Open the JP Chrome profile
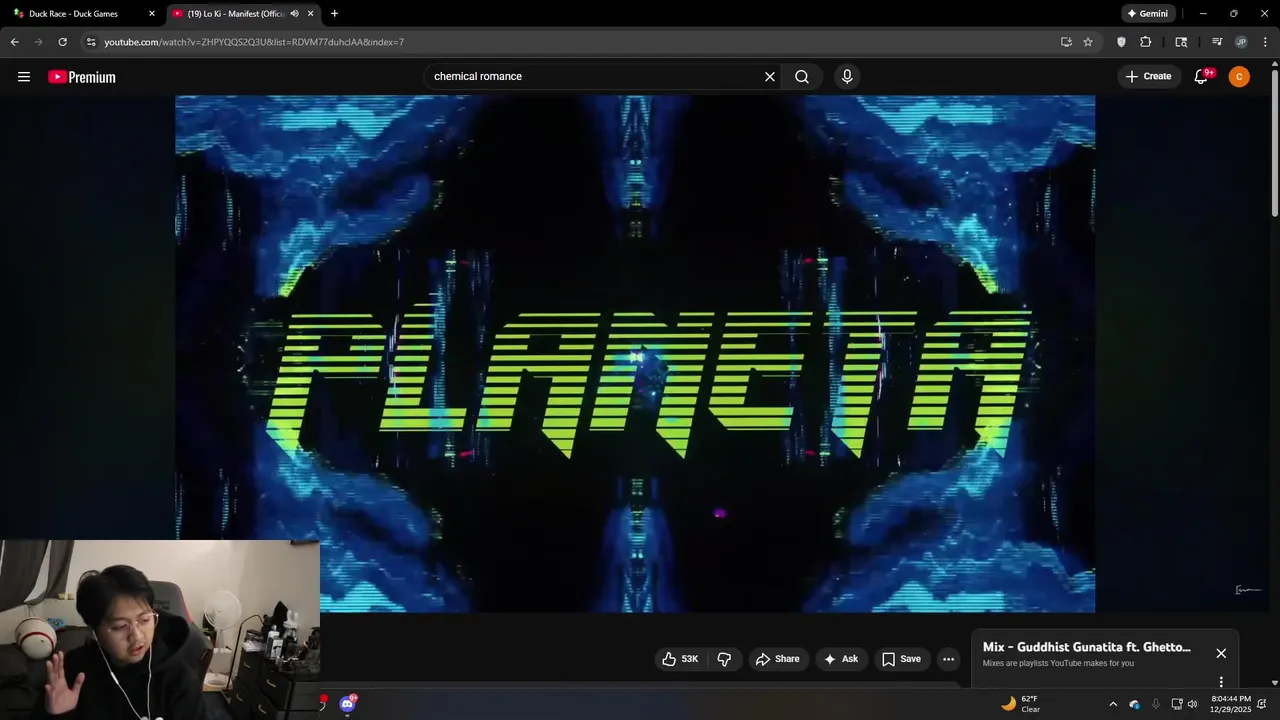The height and width of the screenshot is (720, 1280). coord(1241,42)
